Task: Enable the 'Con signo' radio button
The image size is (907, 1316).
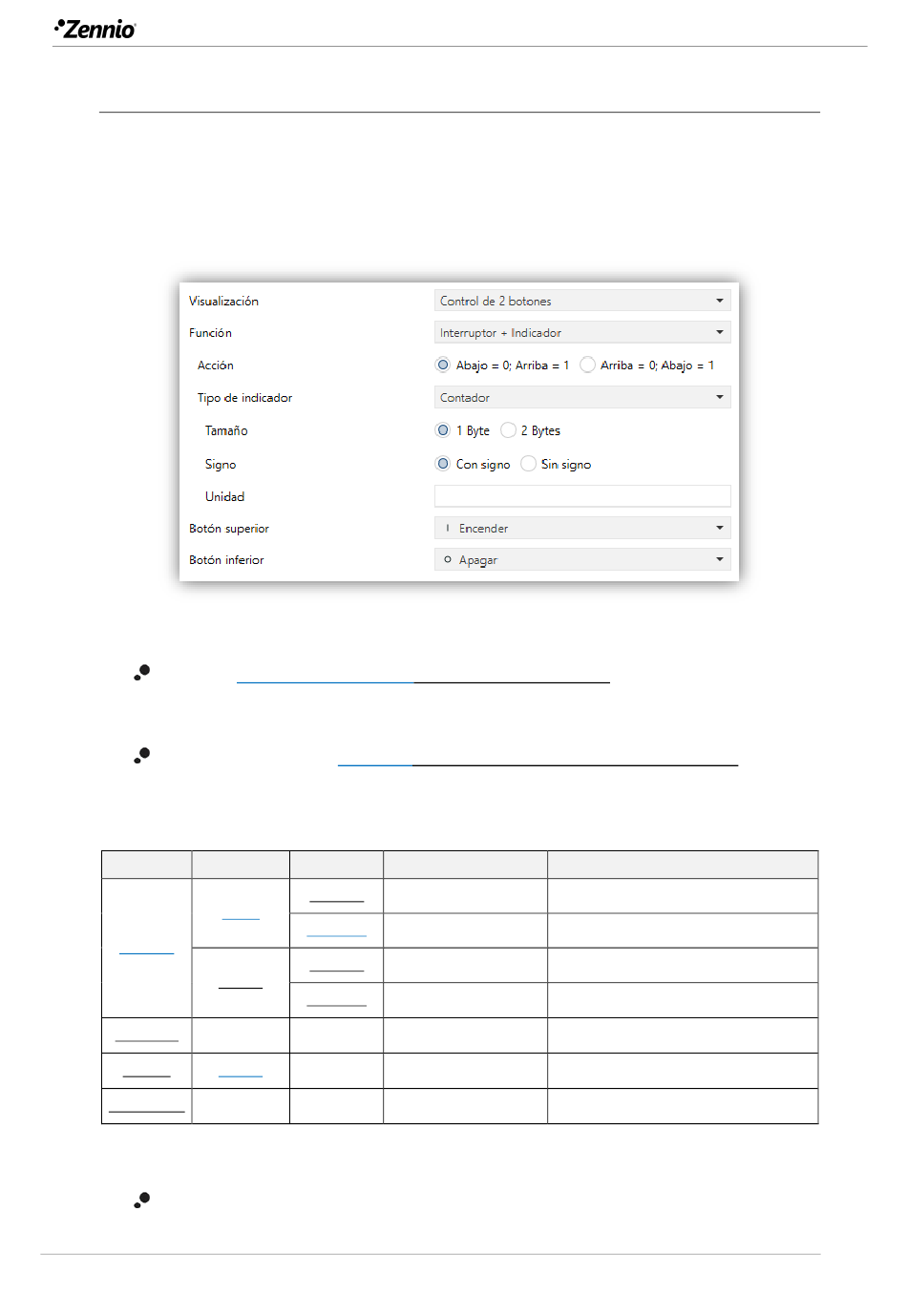Action: click(x=443, y=464)
